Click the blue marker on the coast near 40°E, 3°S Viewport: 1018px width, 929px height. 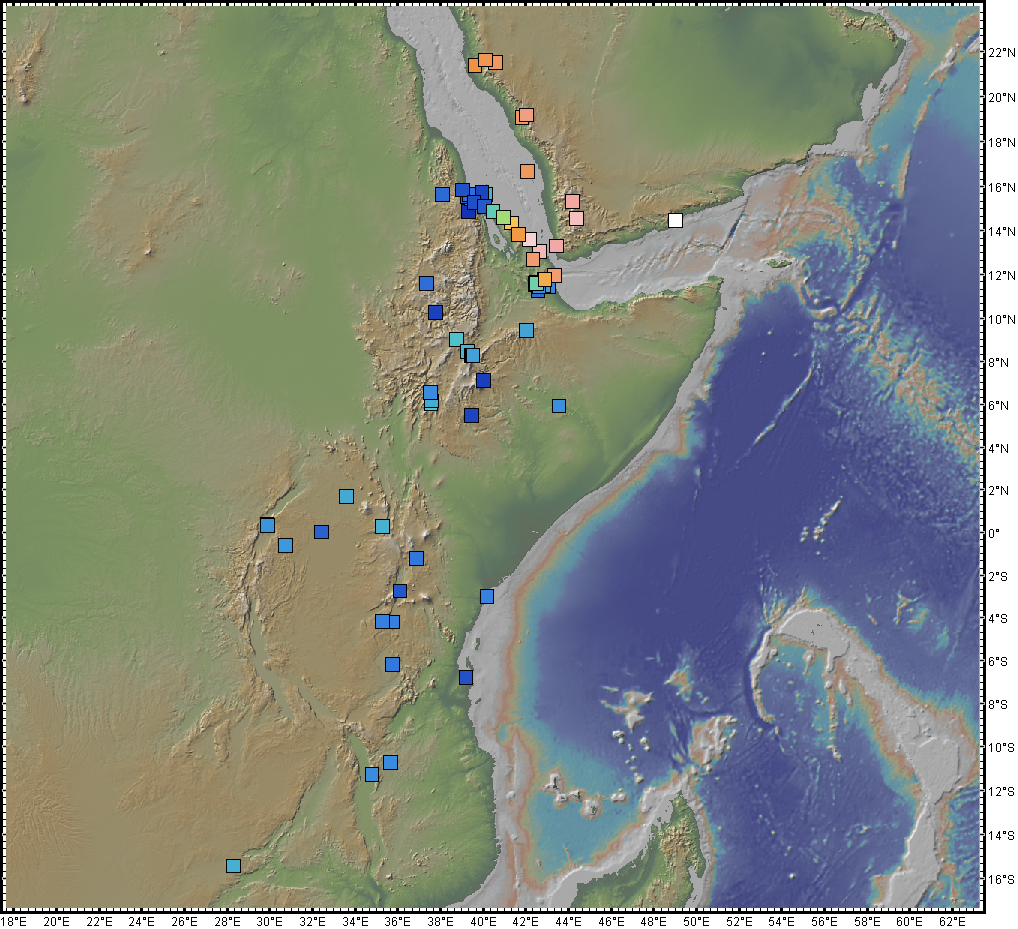pos(487,596)
